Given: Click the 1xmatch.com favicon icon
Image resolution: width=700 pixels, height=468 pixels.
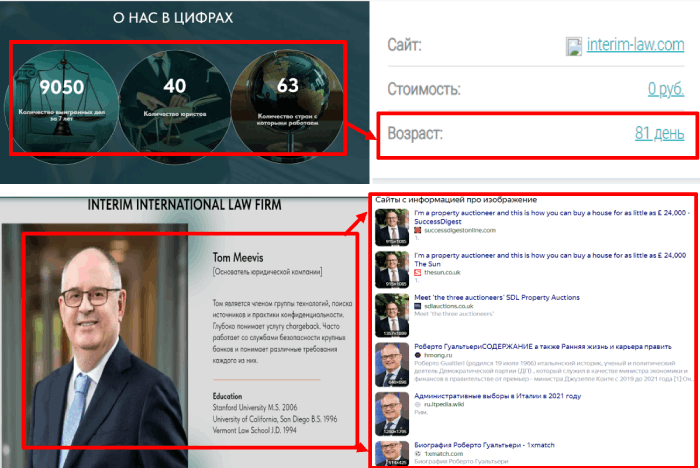Looking at the screenshot, I should [418, 453].
